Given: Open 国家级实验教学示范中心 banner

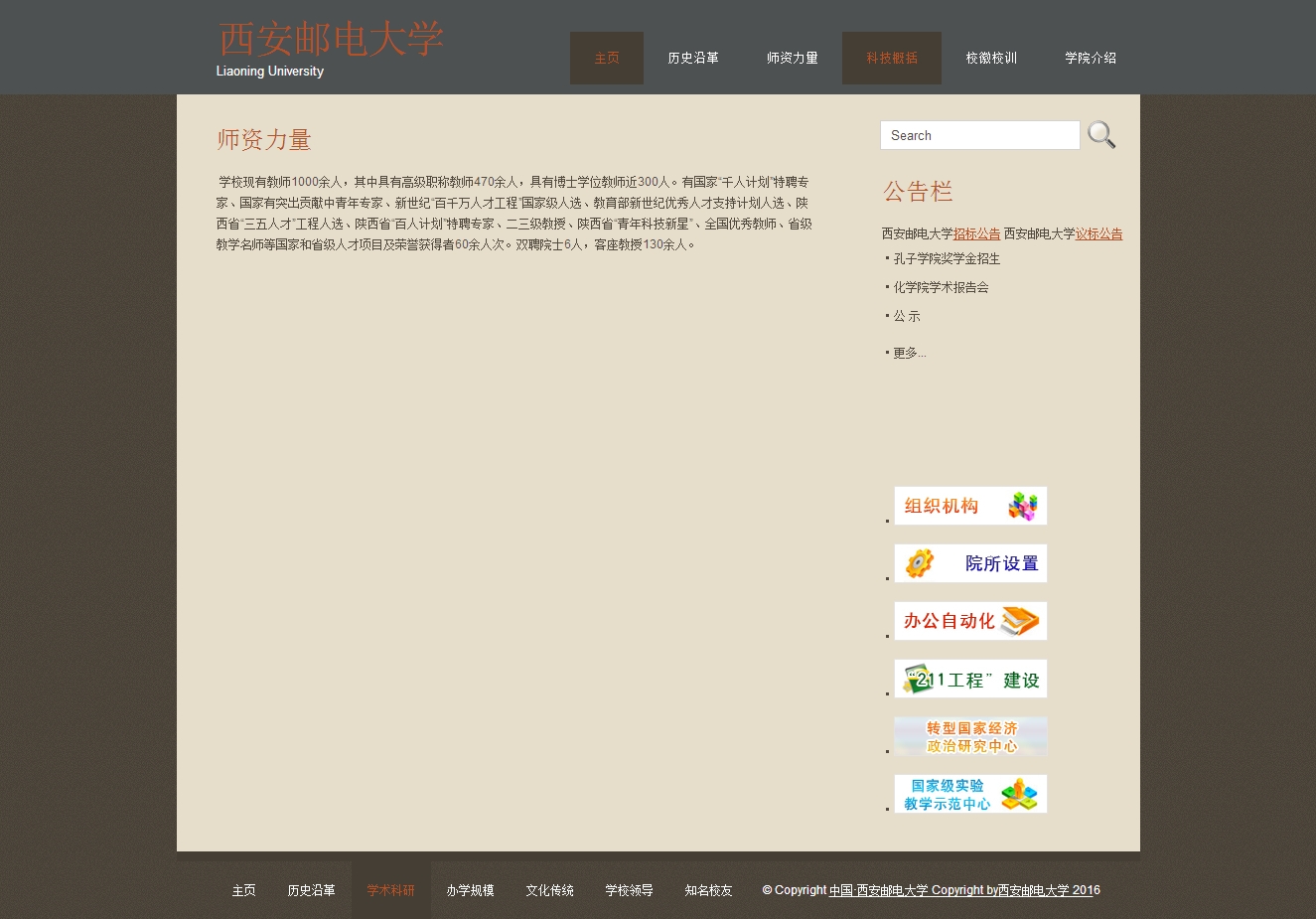Looking at the screenshot, I should click(970, 794).
